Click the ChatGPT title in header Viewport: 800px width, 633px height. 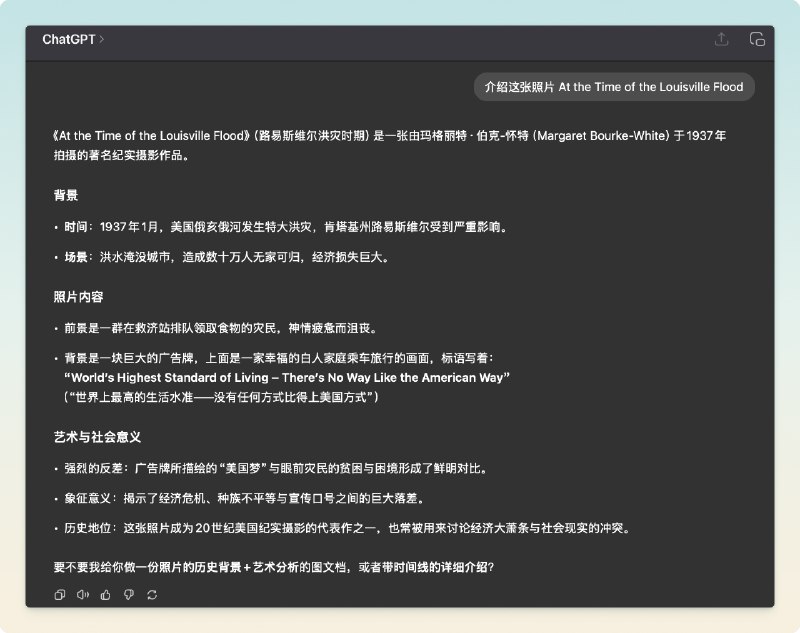[68, 40]
